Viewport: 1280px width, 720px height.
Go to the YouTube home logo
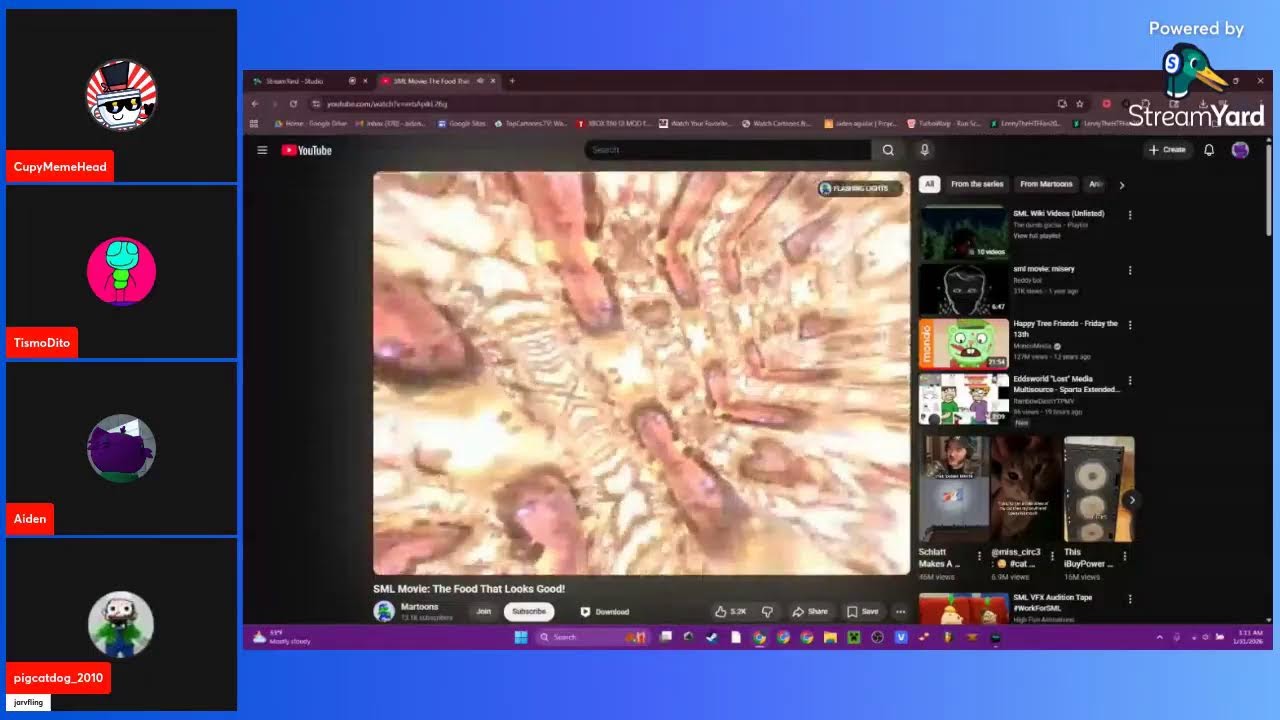(306, 150)
